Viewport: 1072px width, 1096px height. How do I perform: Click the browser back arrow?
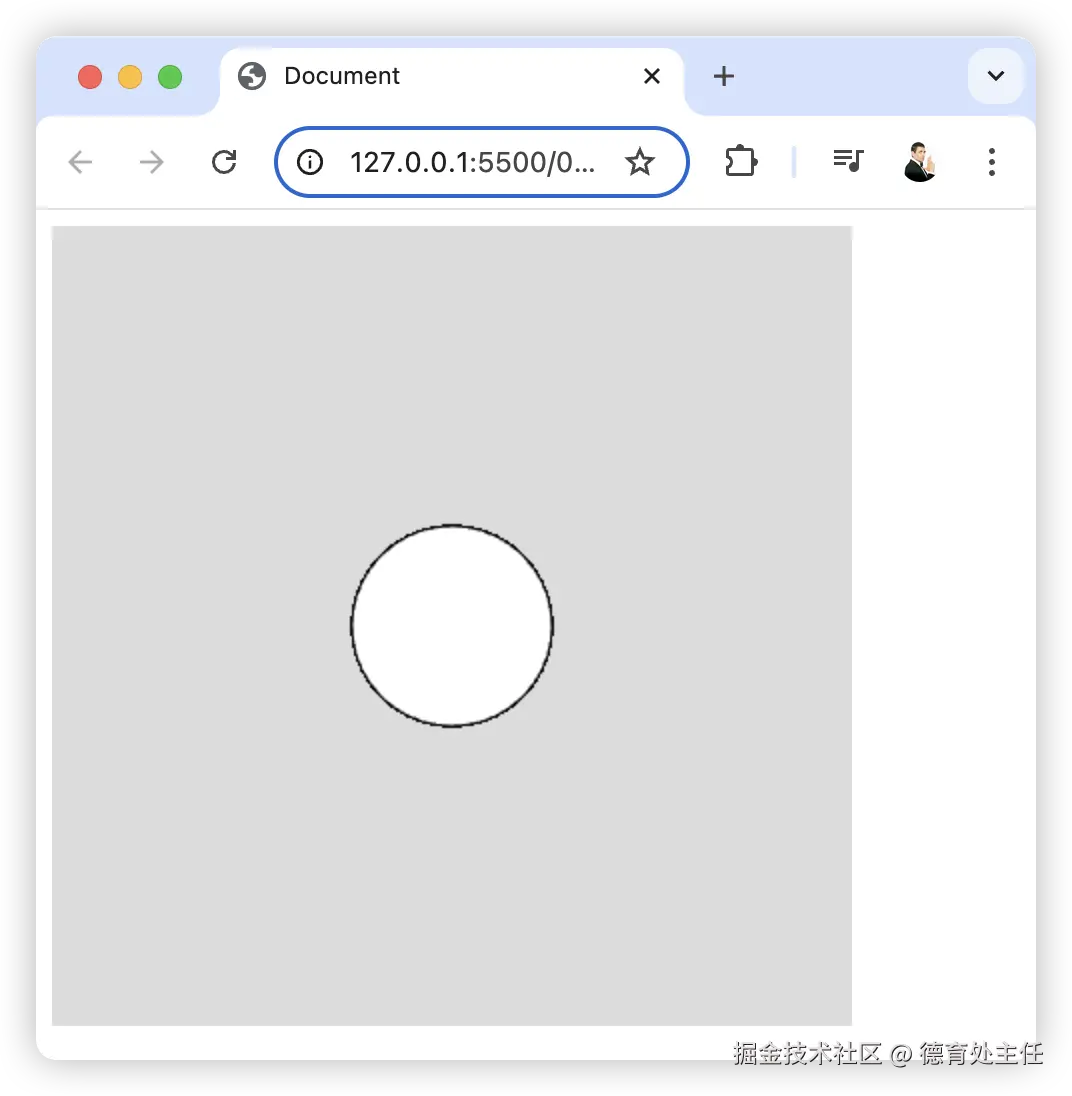(x=80, y=162)
